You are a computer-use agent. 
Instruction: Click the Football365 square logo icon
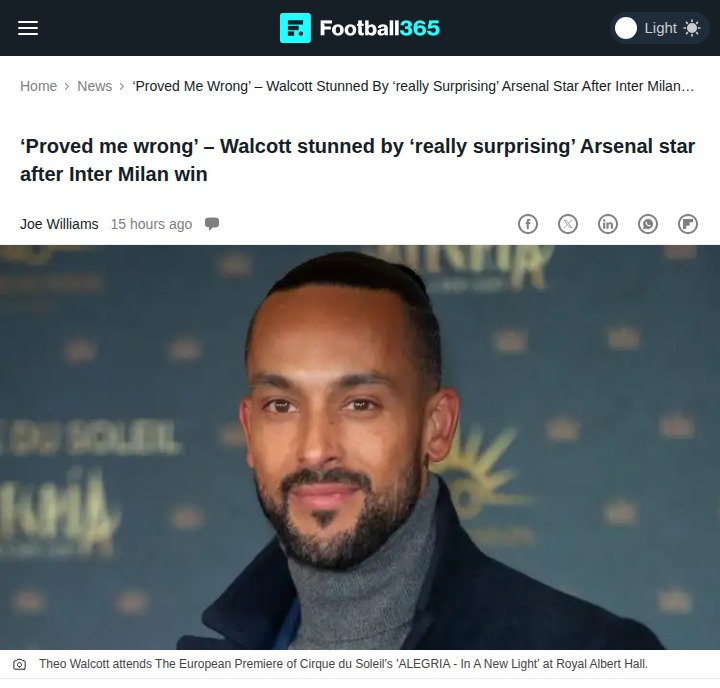pyautogui.click(x=295, y=28)
